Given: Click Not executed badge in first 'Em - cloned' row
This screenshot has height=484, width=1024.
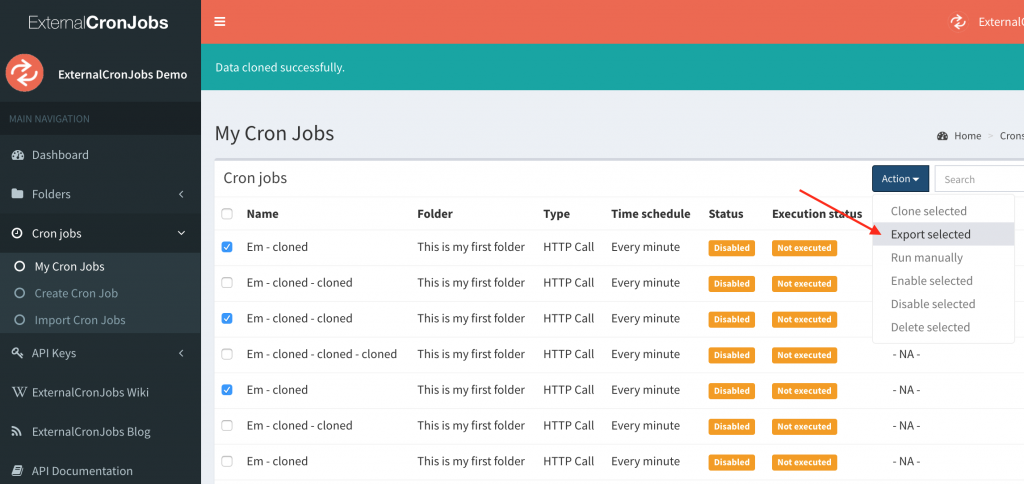Looking at the screenshot, I should click(x=804, y=248).
